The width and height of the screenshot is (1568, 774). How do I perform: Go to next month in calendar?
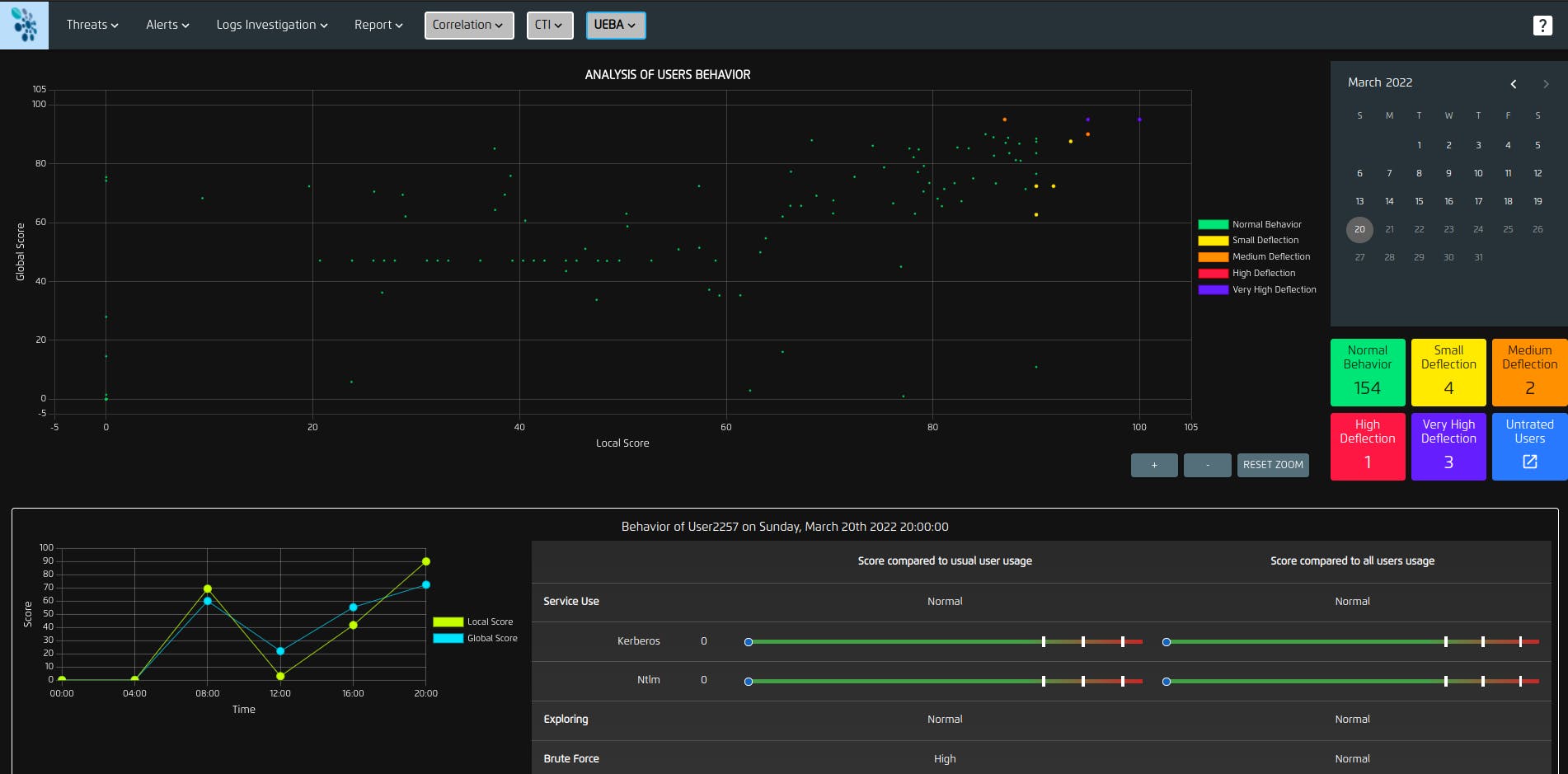[1545, 84]
